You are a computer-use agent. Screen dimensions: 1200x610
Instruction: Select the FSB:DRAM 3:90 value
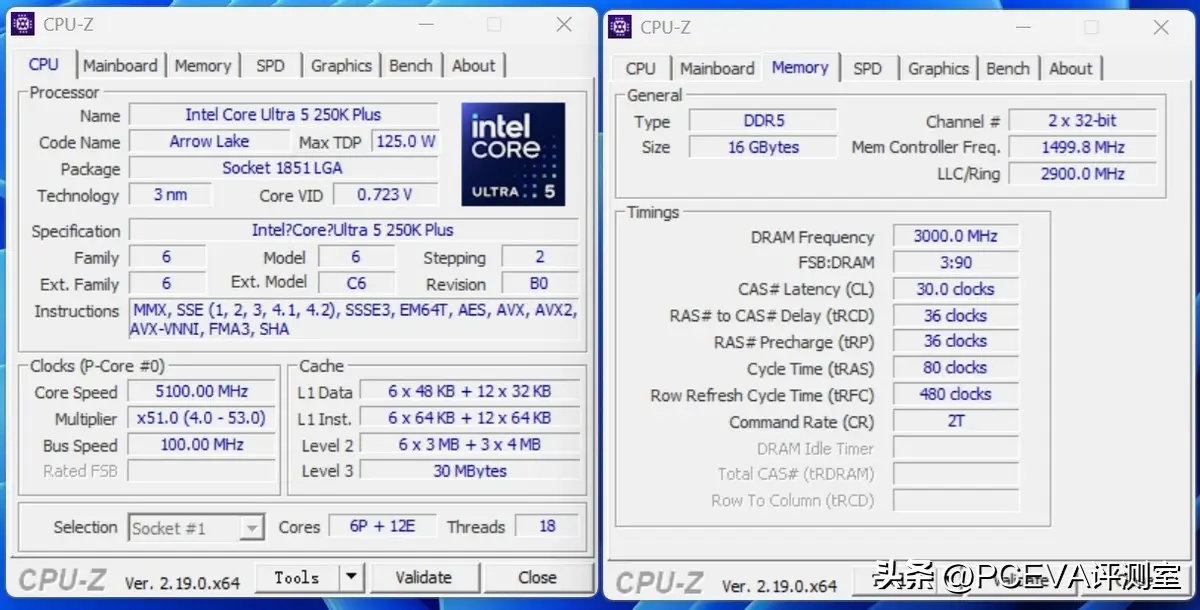(955, 263)
